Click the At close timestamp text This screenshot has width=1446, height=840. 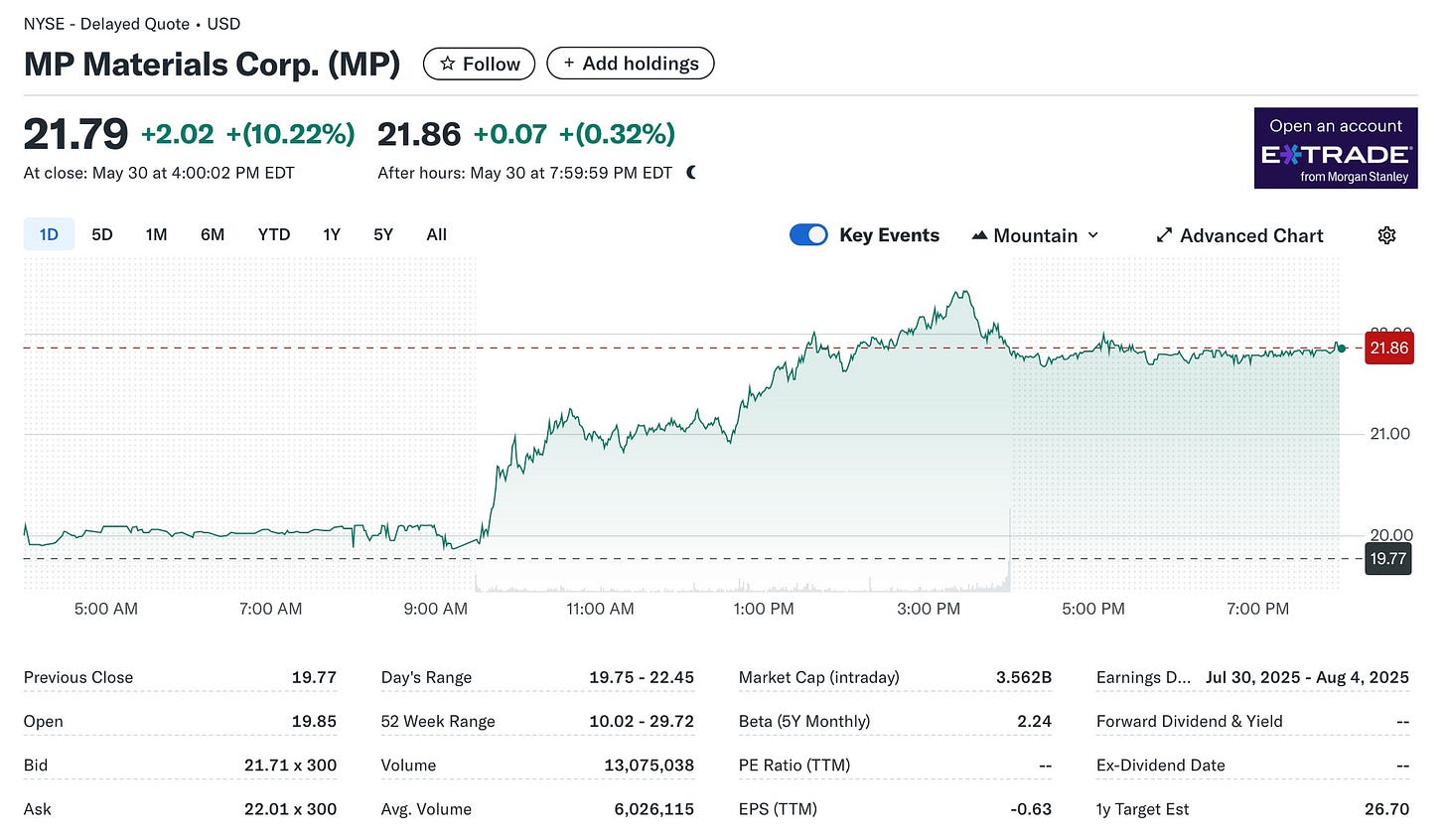[x=159, y=173]
